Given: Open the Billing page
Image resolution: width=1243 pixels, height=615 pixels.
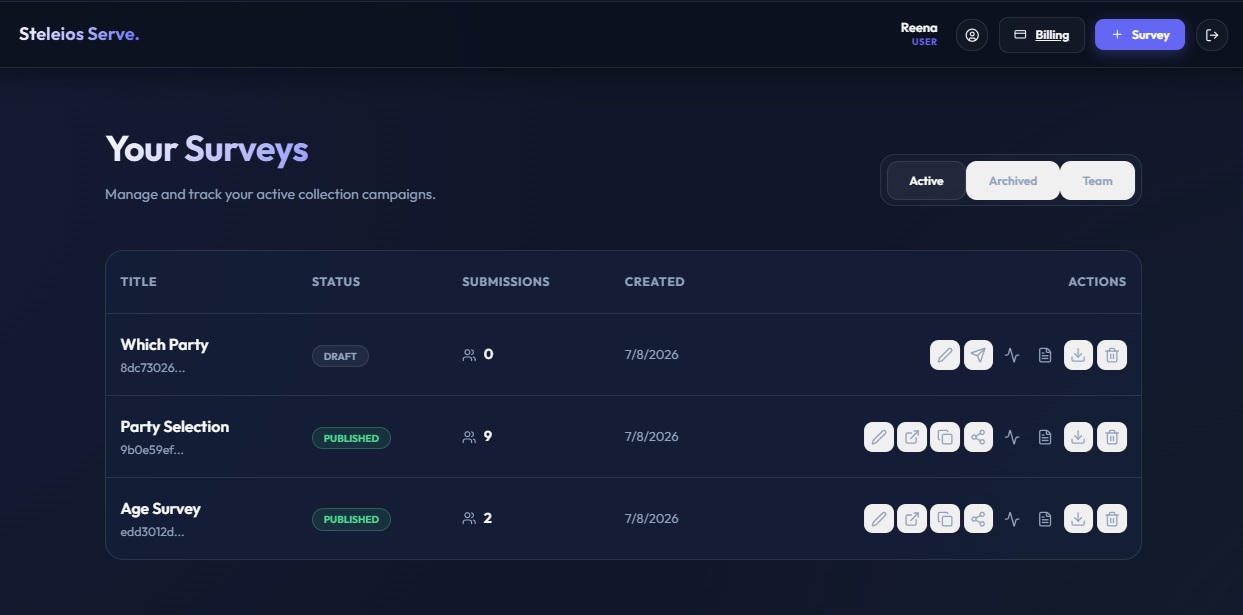Looking at the screenshot, I should [x=1041, y=35].
